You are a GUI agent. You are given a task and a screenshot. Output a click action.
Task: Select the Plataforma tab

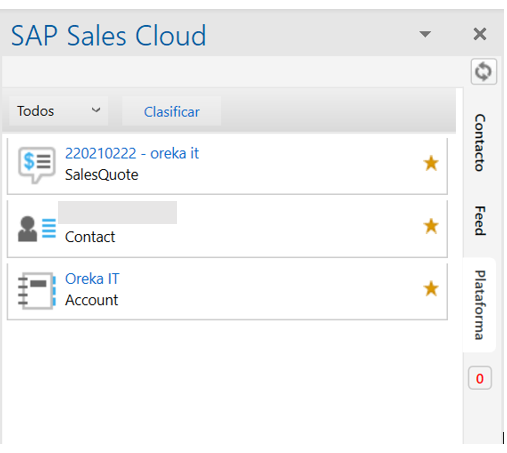480,305
